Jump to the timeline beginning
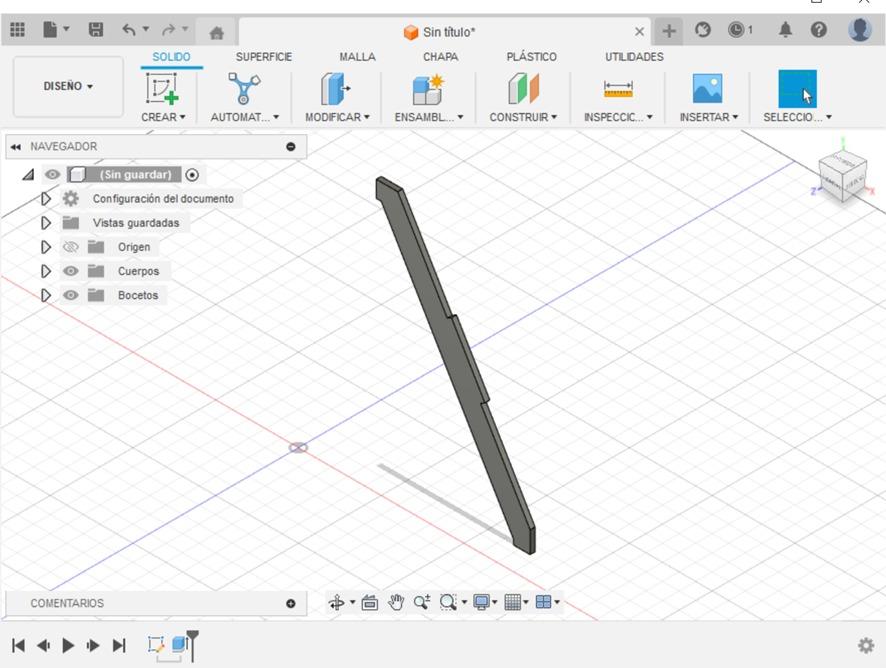886x668 pixels. 18,645
